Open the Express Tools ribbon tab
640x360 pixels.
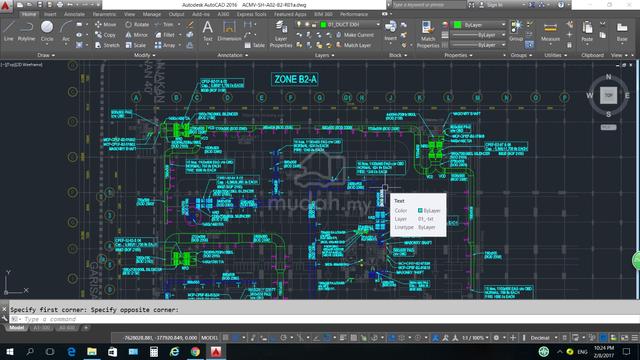(x=251, y=14)
